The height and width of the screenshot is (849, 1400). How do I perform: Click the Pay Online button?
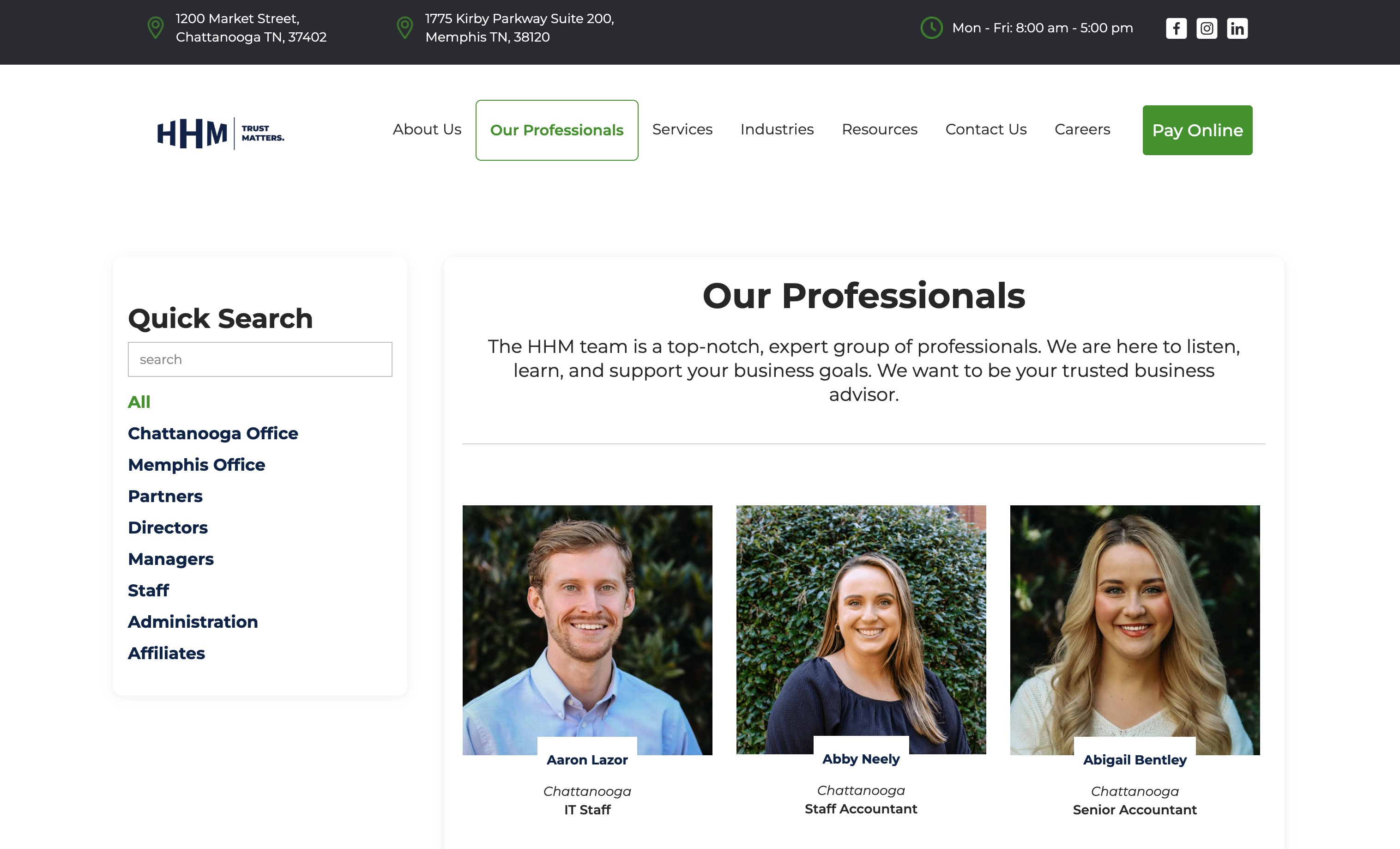(x=1197, y=130)
